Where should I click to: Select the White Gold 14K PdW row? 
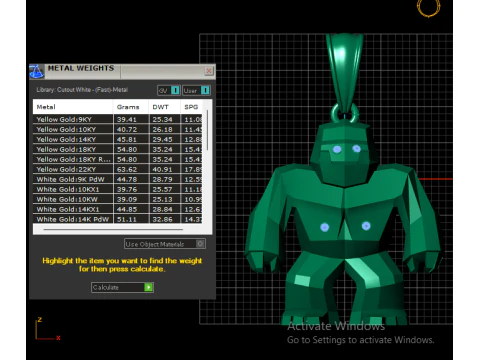pyautogui.click(x=117, y=219)
